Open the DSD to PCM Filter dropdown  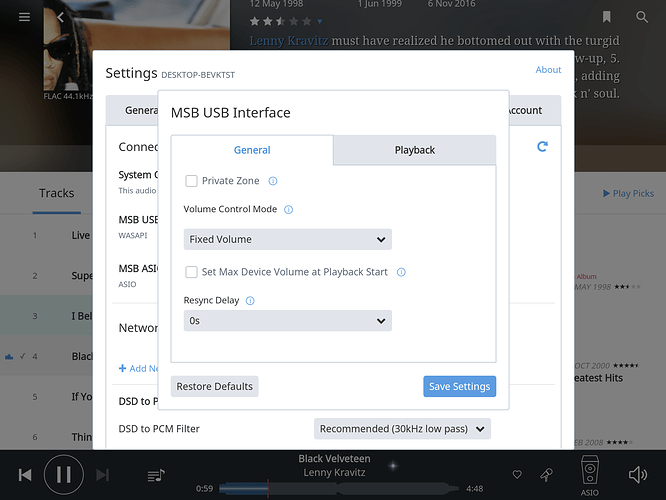[402, 429]
